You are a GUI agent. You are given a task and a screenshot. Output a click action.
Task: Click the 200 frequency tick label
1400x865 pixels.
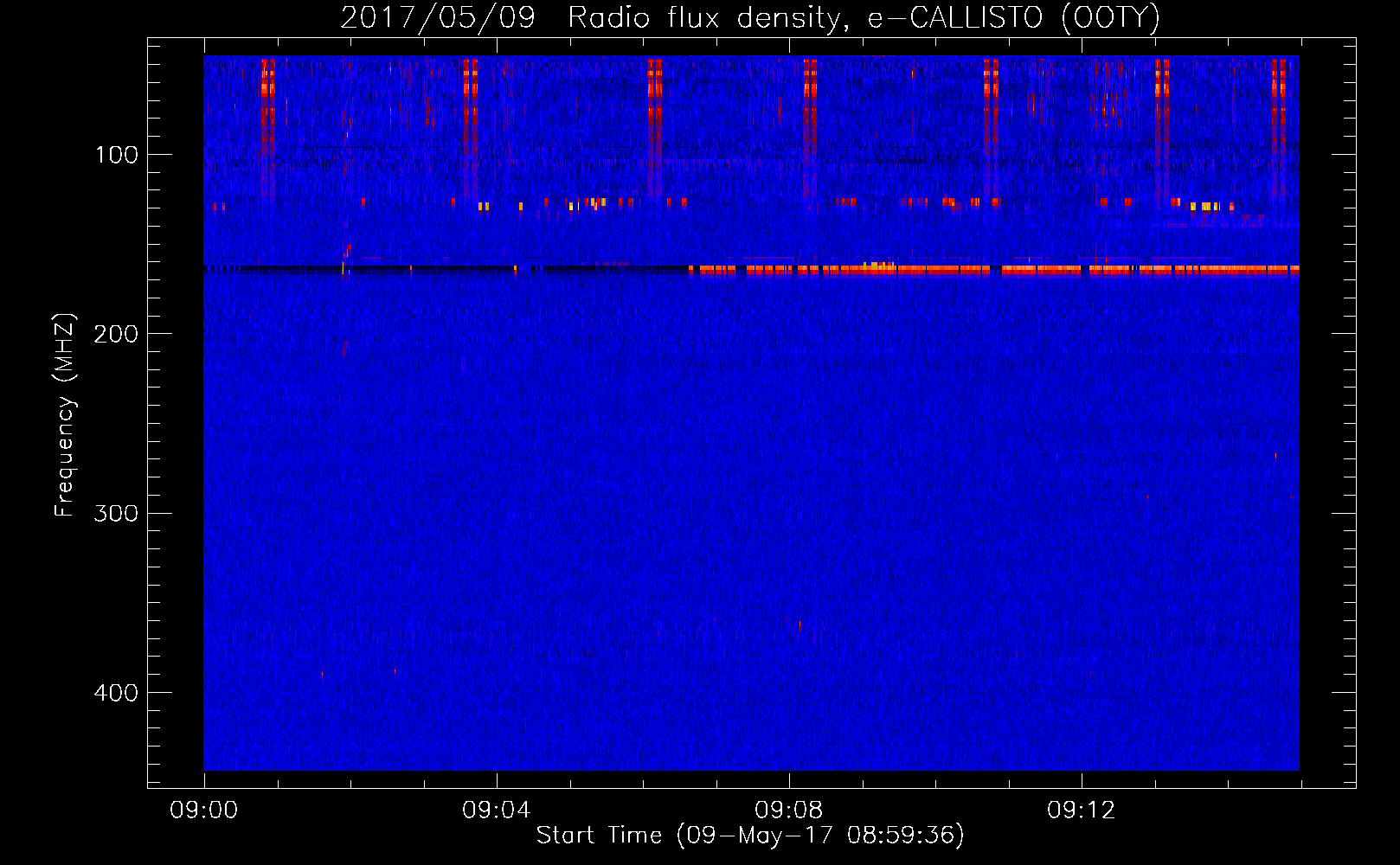click(116, 334)
